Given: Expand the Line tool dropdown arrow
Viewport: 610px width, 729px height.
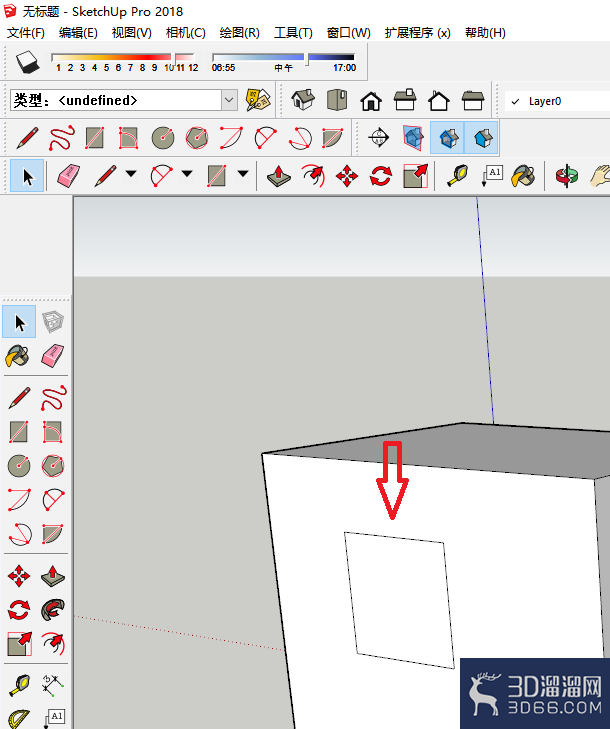Looking at the screenshot, I should pos(131,174).
